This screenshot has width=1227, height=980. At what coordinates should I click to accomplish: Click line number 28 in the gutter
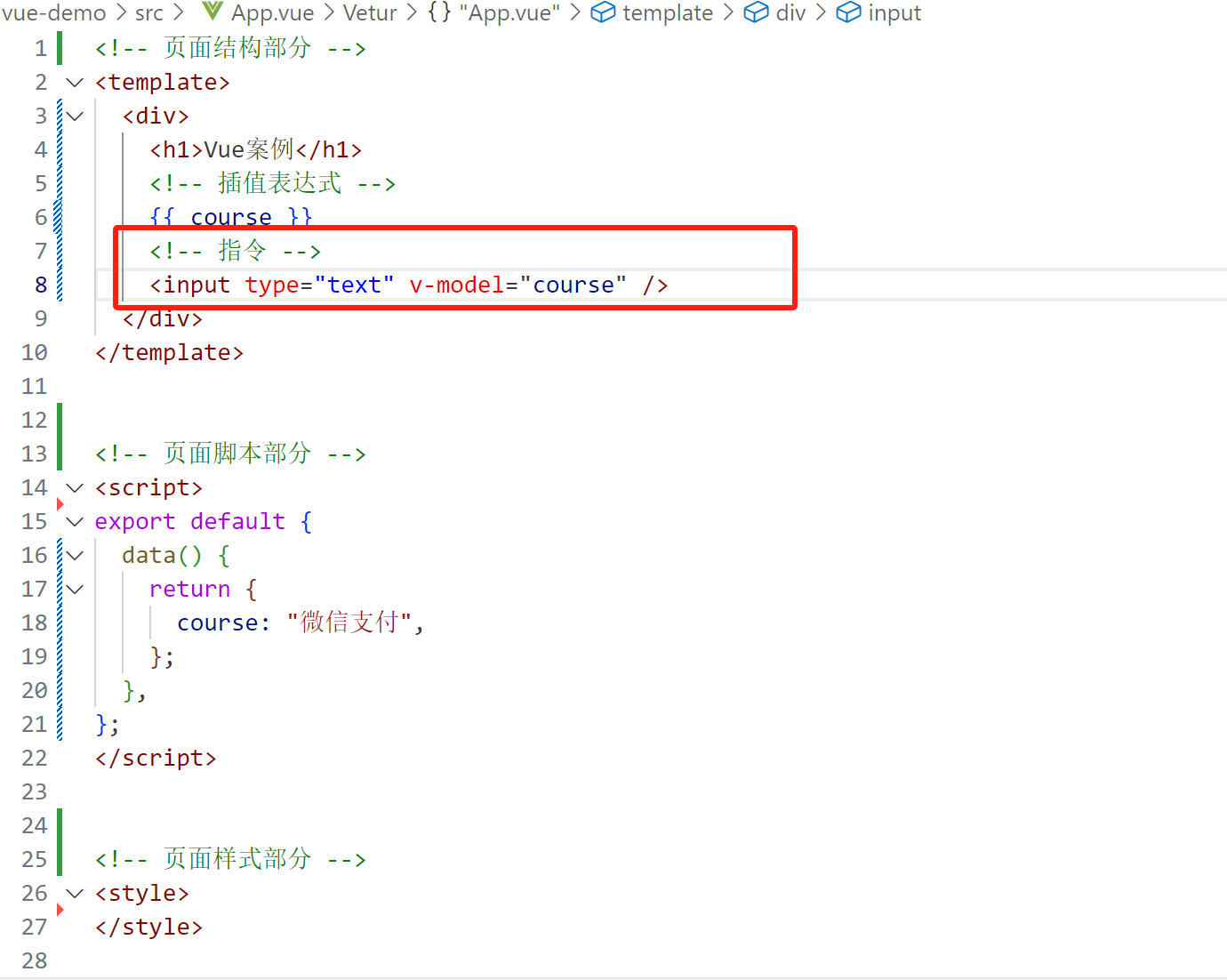pos(35,960)
